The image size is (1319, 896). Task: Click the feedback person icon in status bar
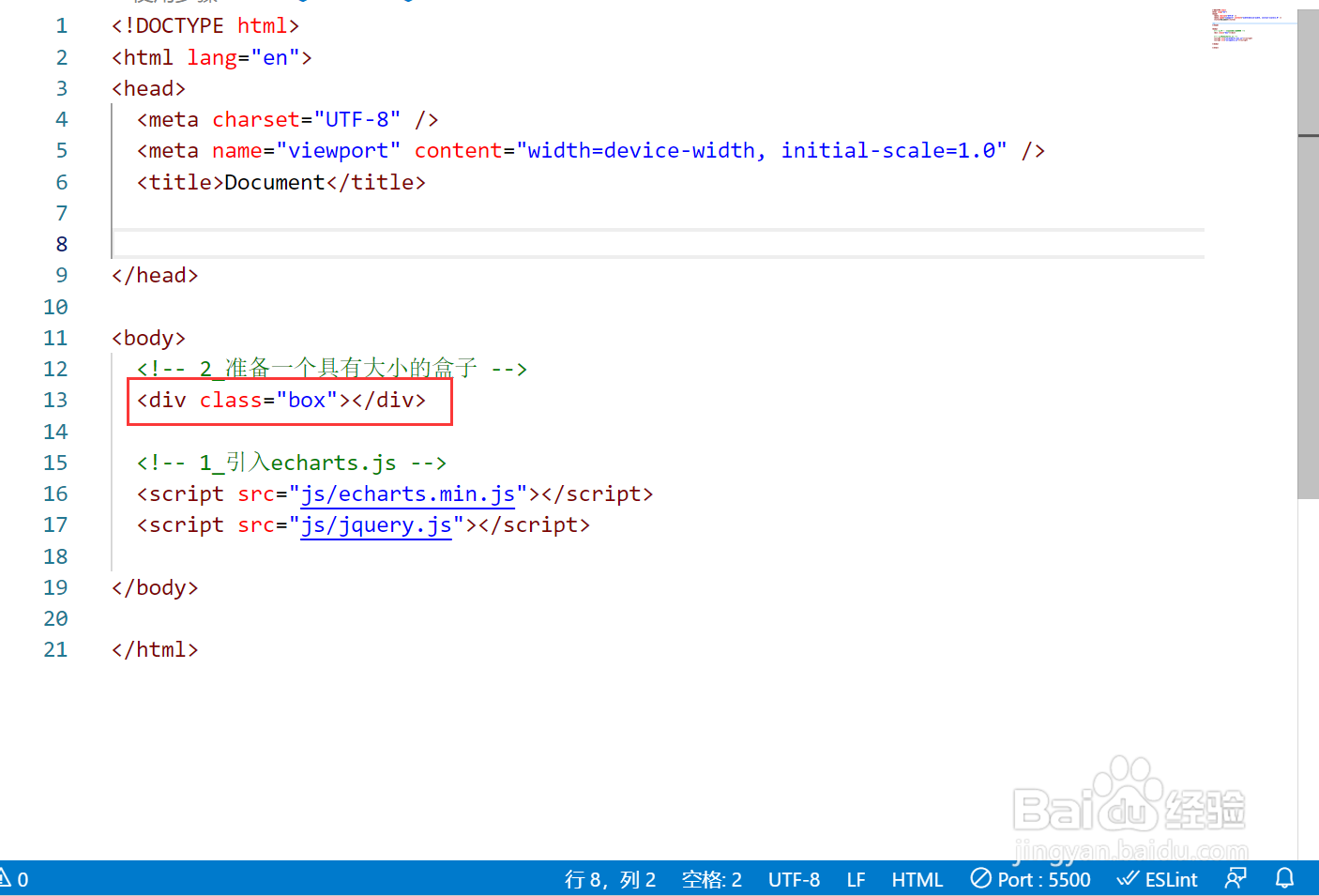coord(1236,878)
